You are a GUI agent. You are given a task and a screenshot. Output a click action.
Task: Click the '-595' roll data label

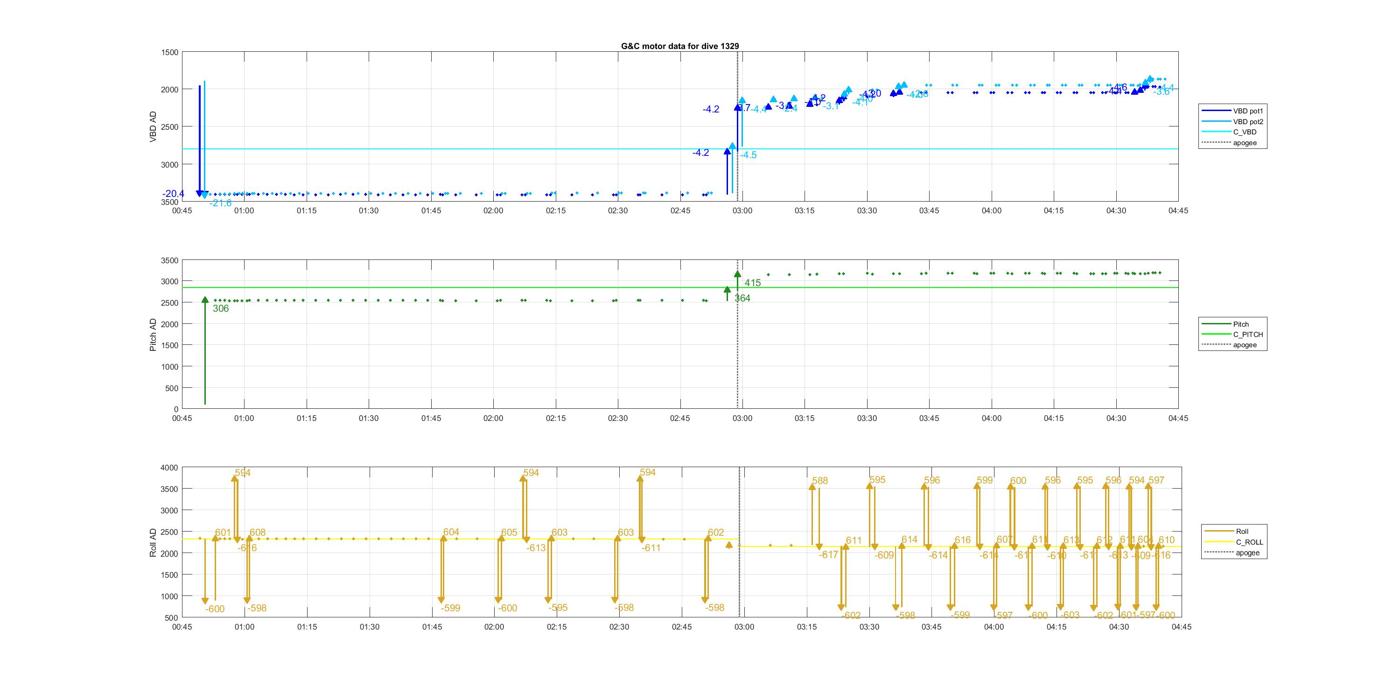click(x=558, y=608)
